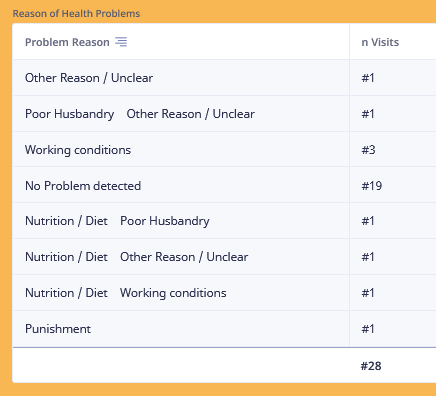Select the Punishment row
The height and width of the screenshot is (396, 436).
224,329
